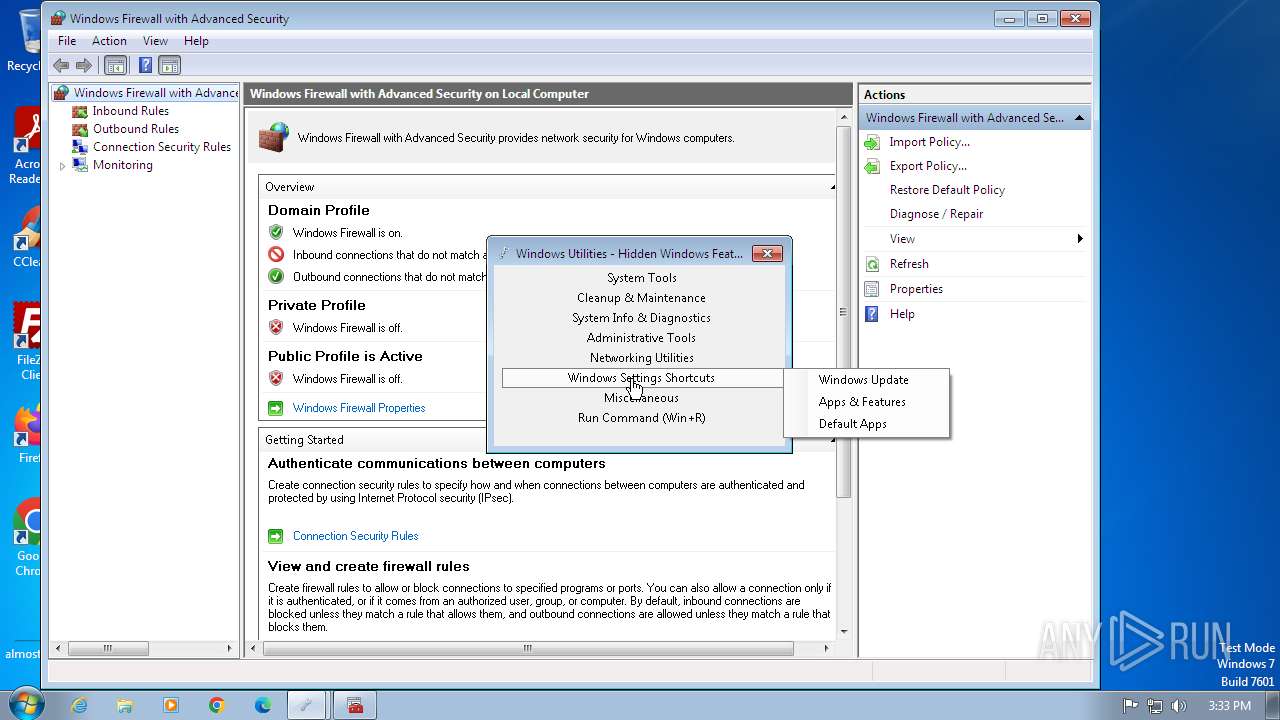Open Properties from the Actions pane
This screenshot has height=720, width=1280.
(x=916, y=289)
